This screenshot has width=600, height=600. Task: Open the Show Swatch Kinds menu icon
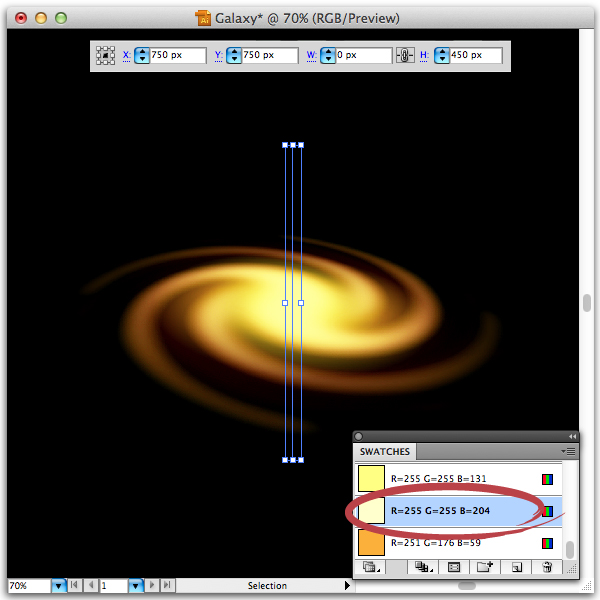tap(424, 567)
